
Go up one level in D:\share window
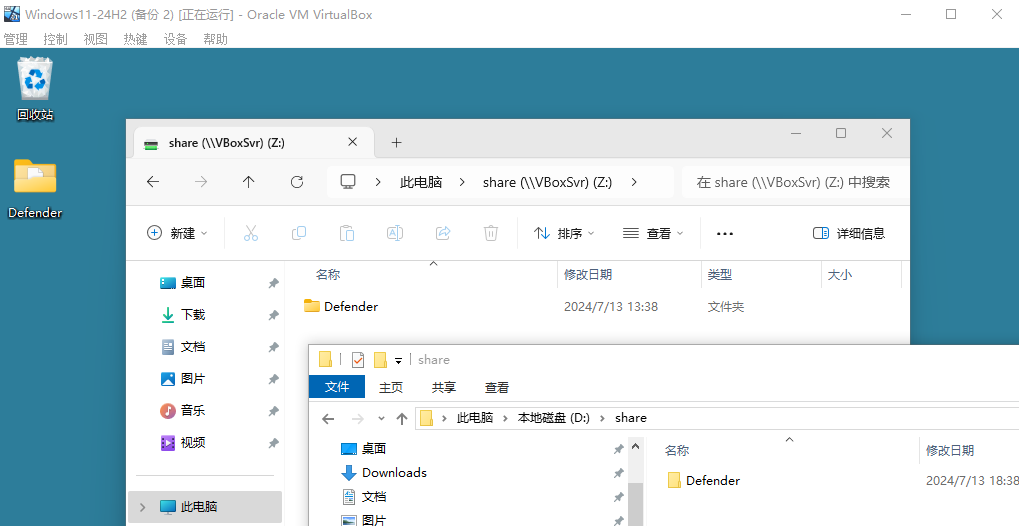(x=402, y=419)
